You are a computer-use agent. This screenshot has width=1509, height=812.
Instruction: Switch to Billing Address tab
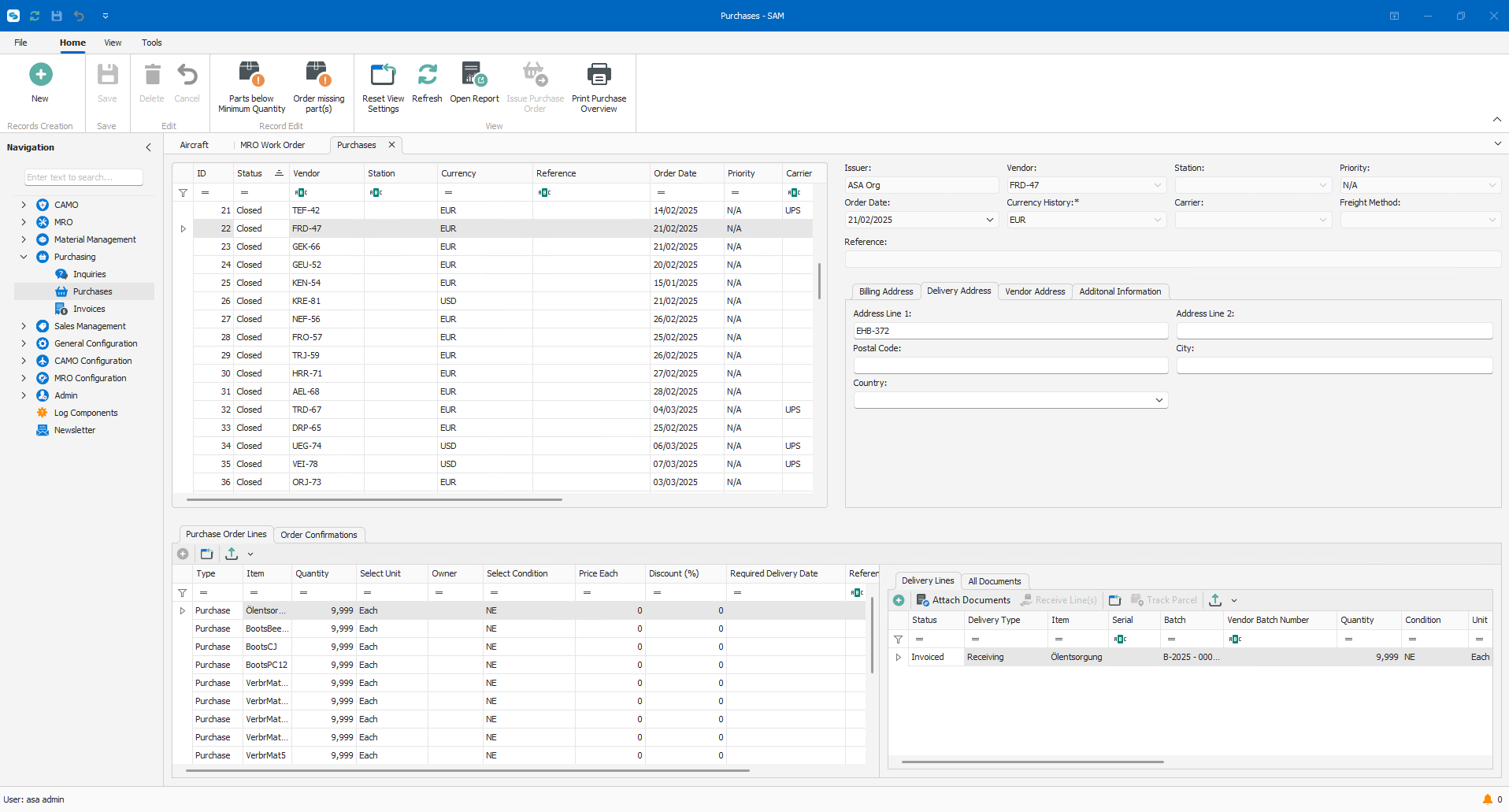click(885, 291)
